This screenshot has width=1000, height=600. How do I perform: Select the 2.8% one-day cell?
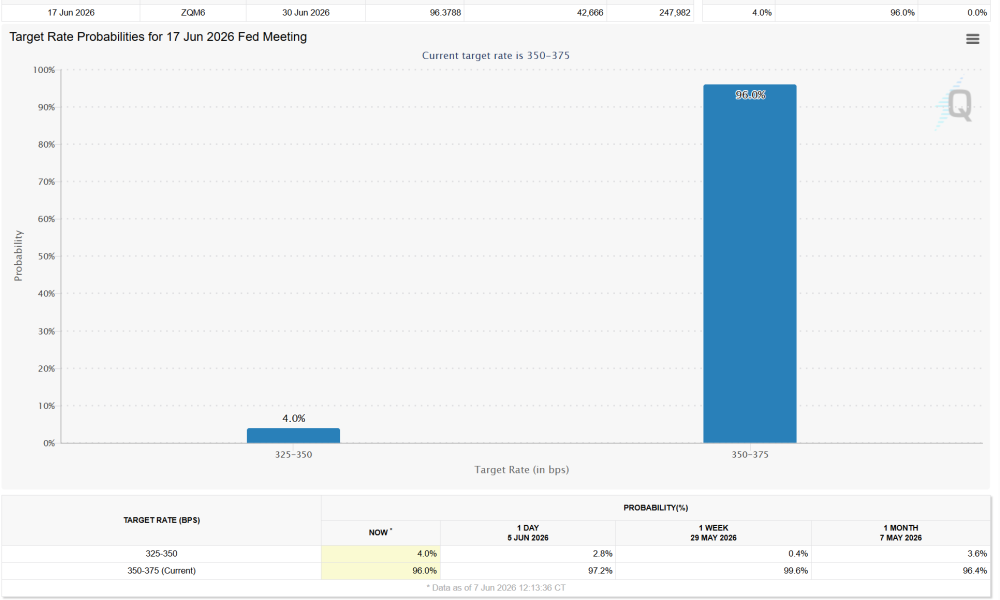coord(527,553)
